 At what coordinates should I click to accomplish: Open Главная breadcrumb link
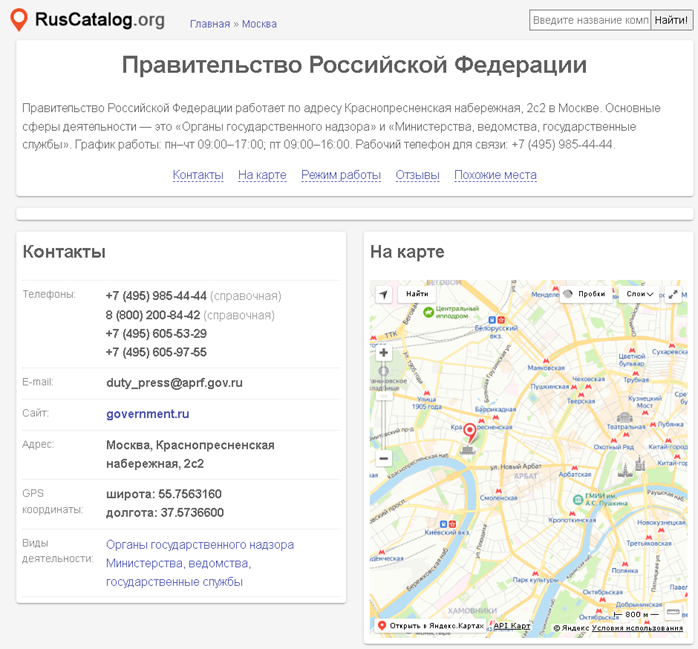pos(210,24)
